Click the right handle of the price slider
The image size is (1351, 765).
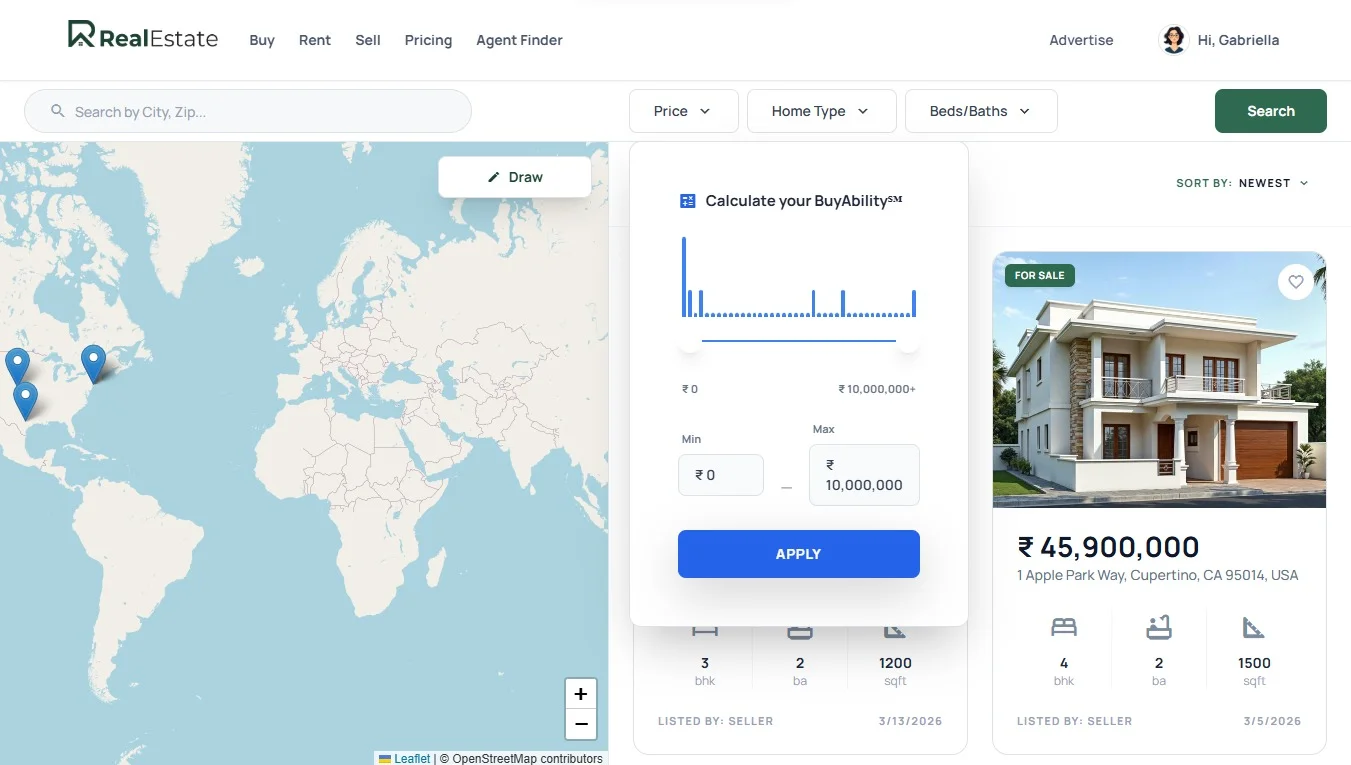(x=907, y=341)
